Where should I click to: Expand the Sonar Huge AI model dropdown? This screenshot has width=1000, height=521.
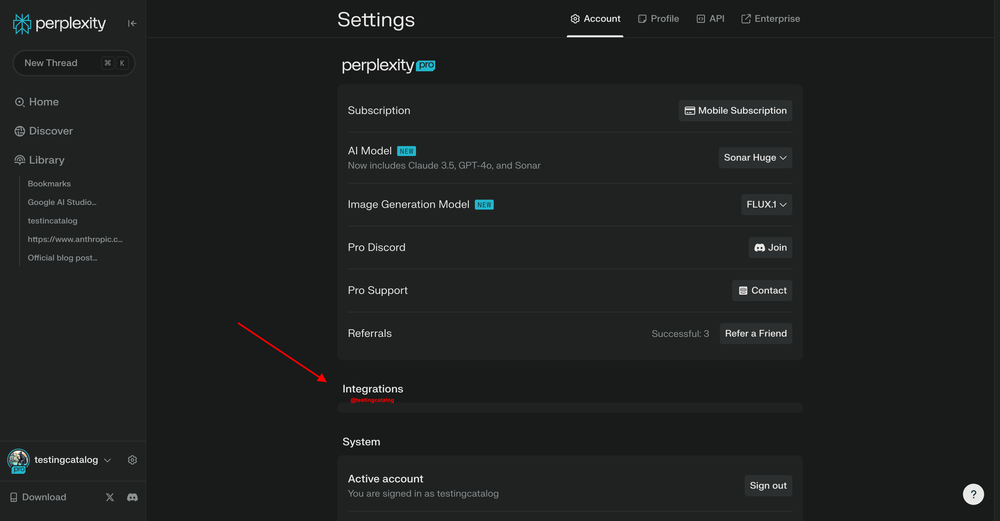click(x=755, y=157)
